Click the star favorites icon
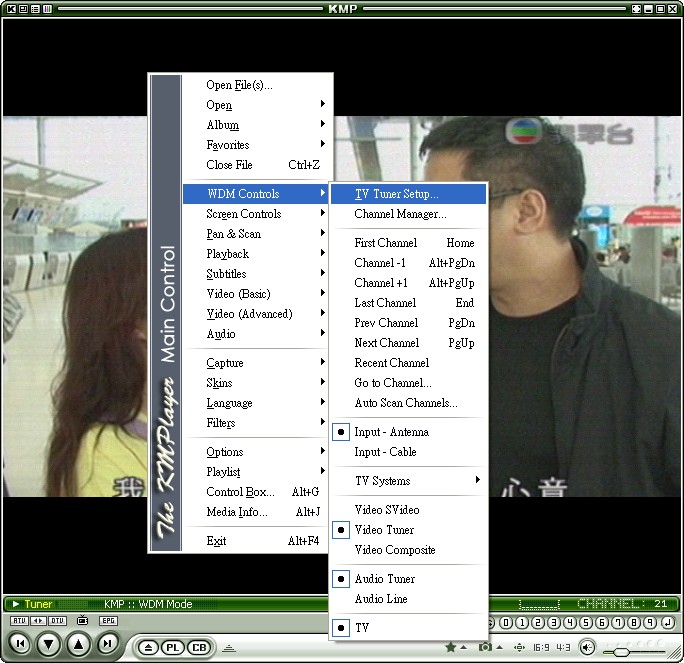Screen dimensions: 684x663 pyautogui.click(x=451, y=647)
